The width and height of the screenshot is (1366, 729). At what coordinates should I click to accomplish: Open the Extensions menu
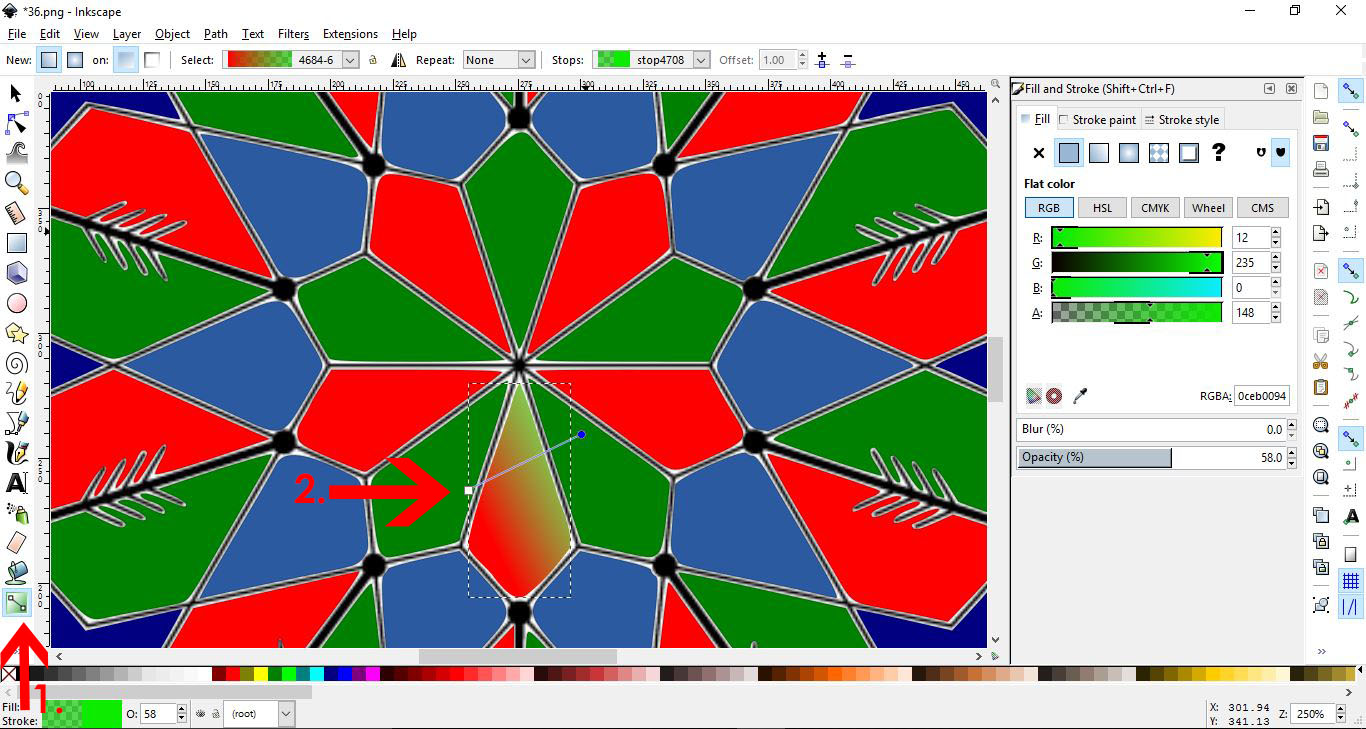tap(350, 34)
